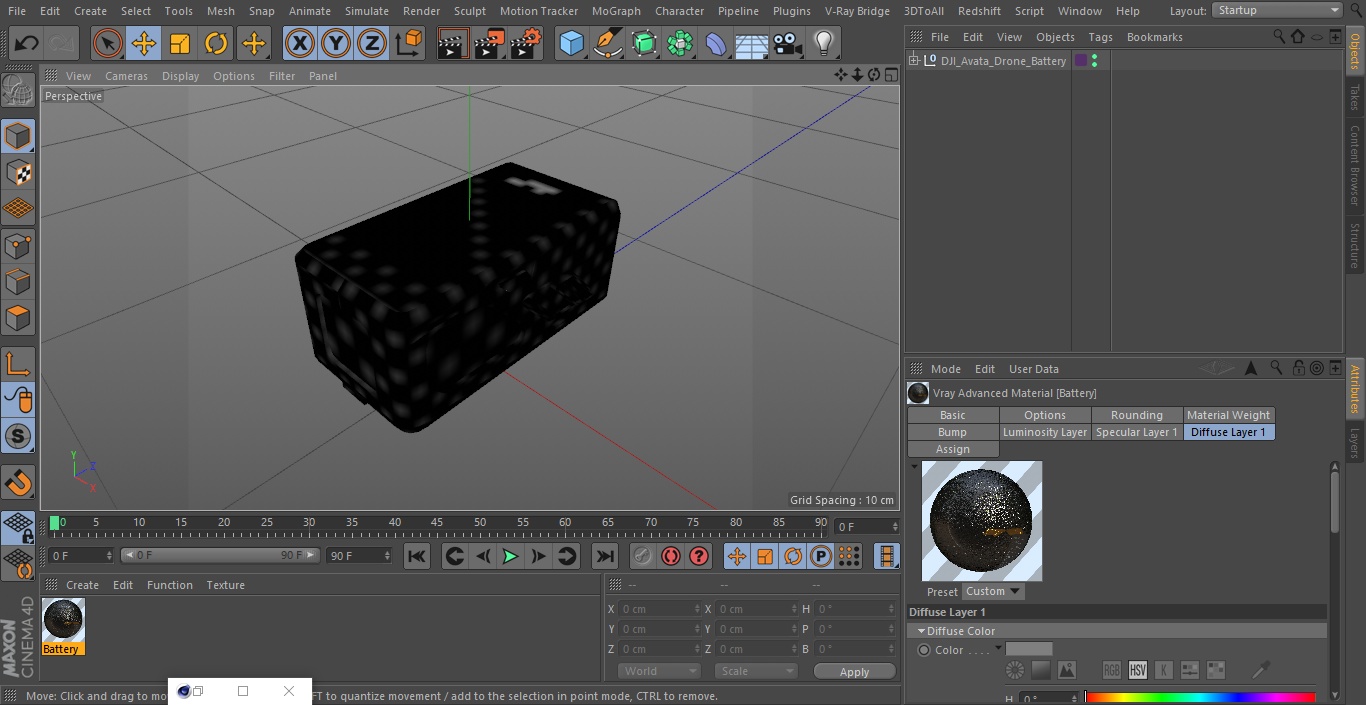
Task: Toggle Y axis lock
Action: pyautogui.click(x=336, y=44)
